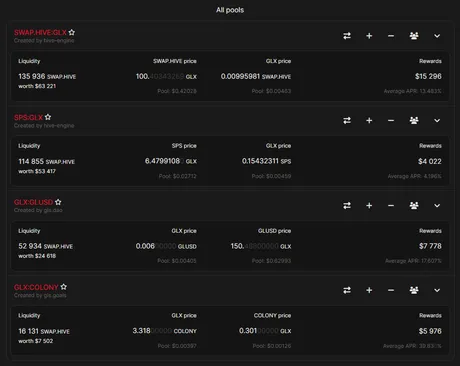Star the GLX:COLONY pool as favorite
The height and width of the screenshot is (366, 460).
point(64,287)
